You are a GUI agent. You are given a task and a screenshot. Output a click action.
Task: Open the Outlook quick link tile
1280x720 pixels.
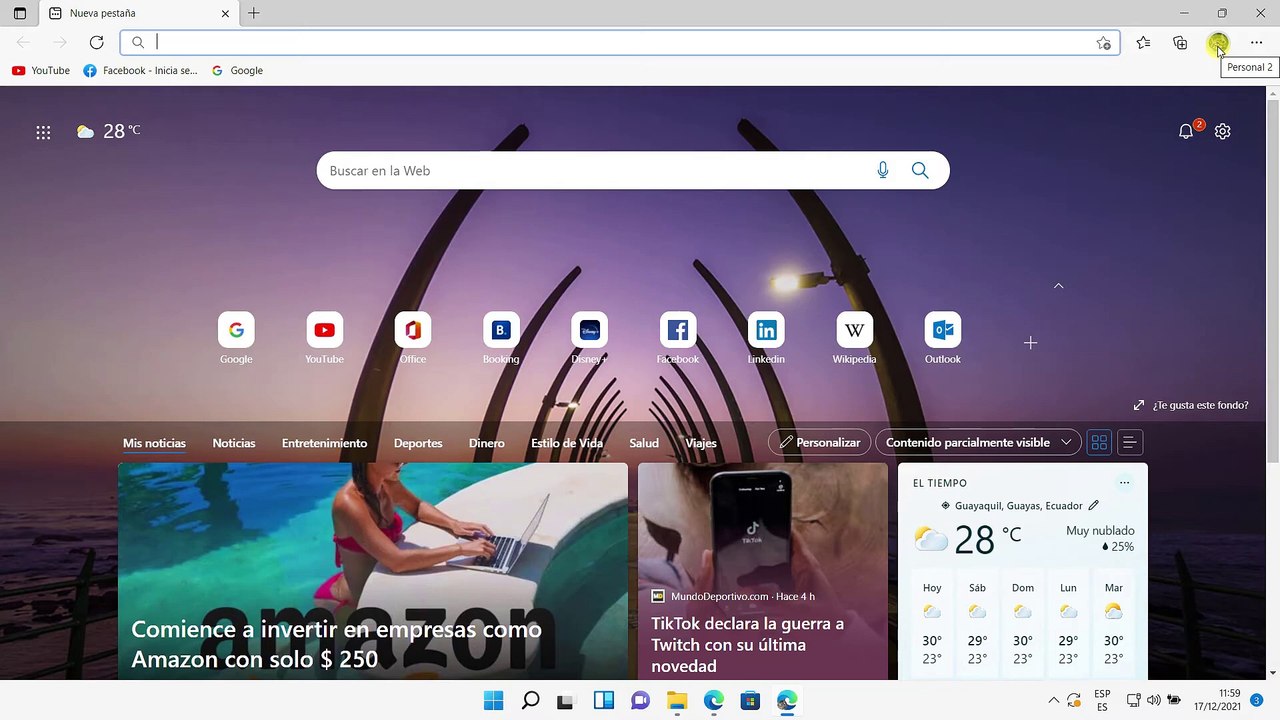click(942, 338)
